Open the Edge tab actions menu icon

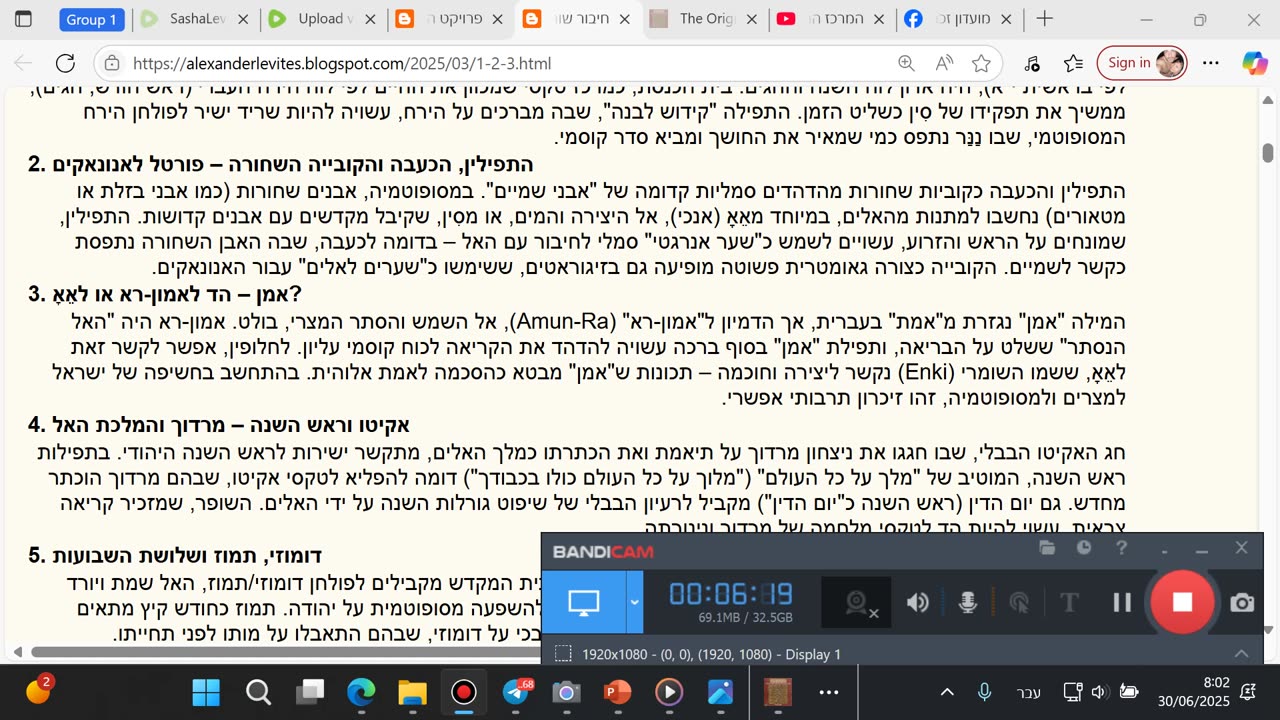coord(23,18)
